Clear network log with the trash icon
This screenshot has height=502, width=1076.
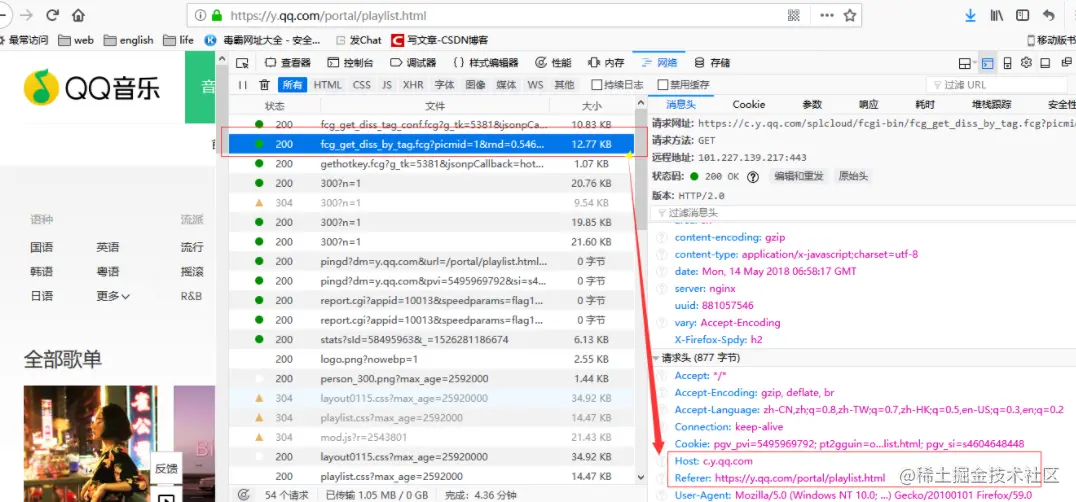click(x=264, y=85)
